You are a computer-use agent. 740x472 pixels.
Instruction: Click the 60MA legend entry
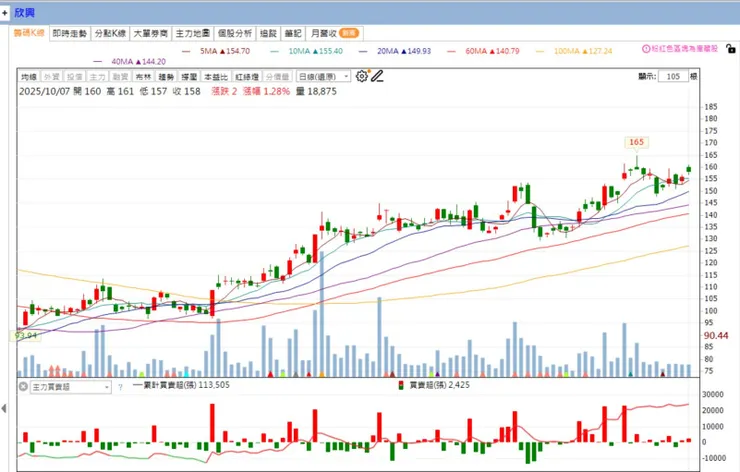point(484,51)
